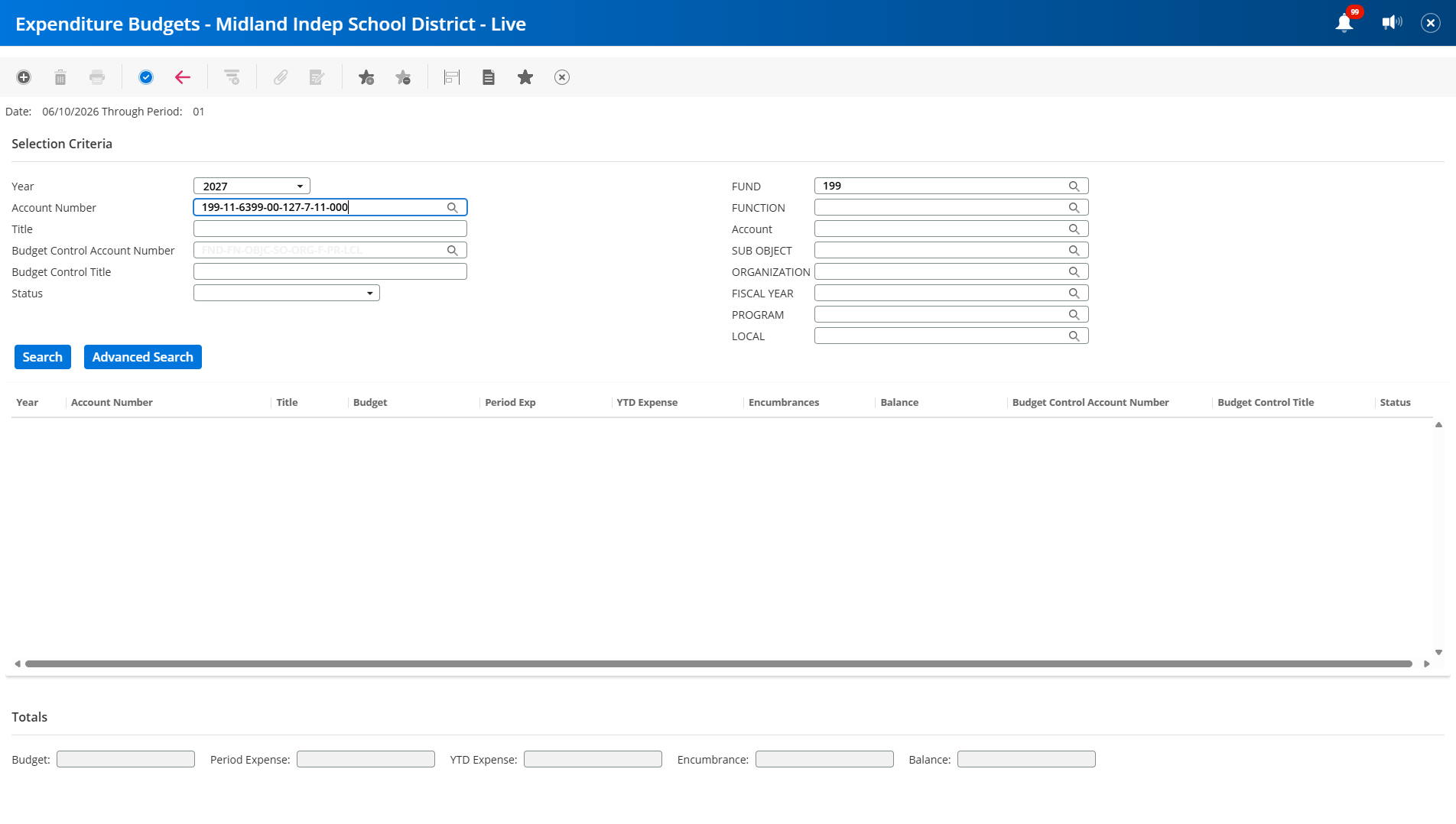Screen dimensions: 1456x824
Task: Click the horizontal scrollbar of results grid
Action: 719,664
